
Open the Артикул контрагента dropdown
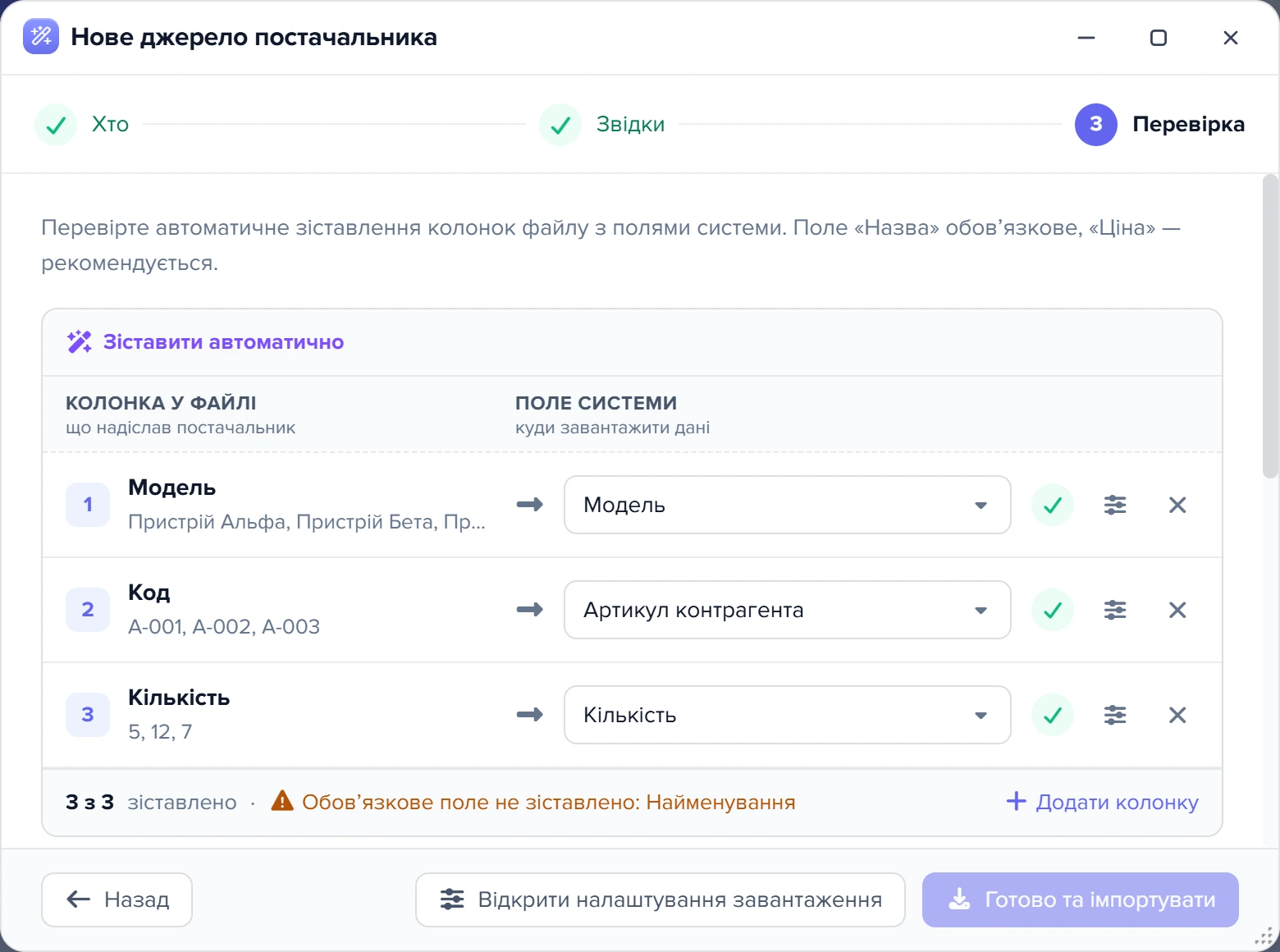(788, 610)
